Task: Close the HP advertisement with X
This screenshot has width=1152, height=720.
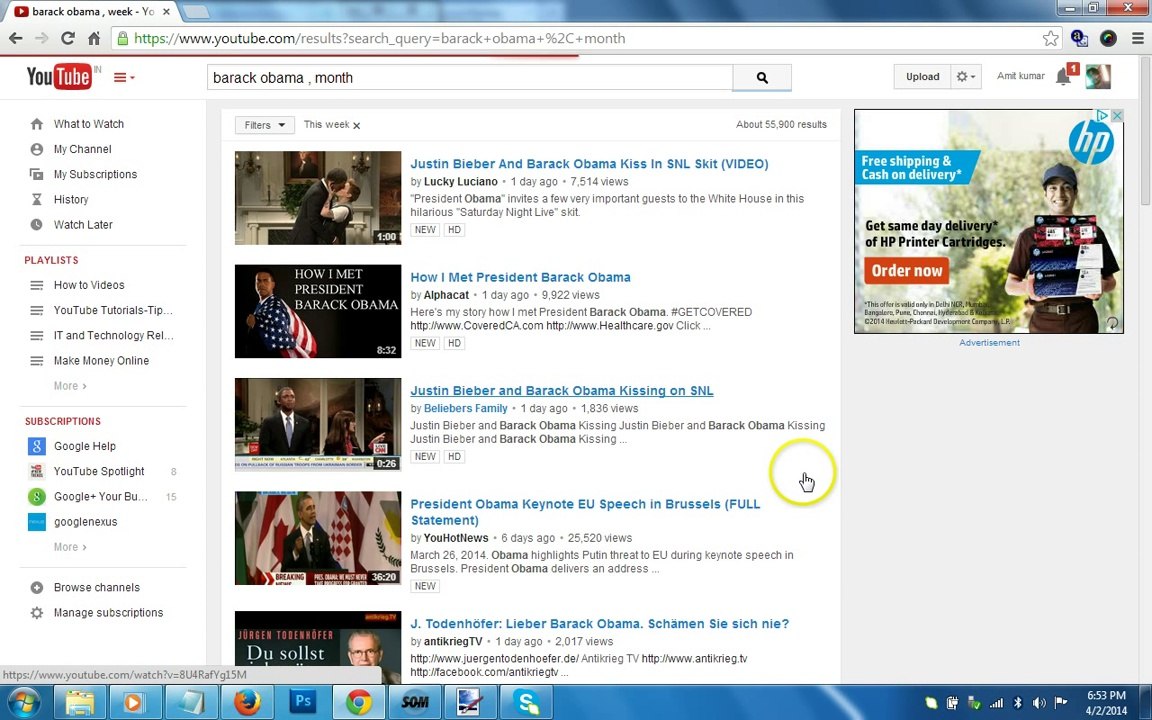Action: [x=1117, y=116]
